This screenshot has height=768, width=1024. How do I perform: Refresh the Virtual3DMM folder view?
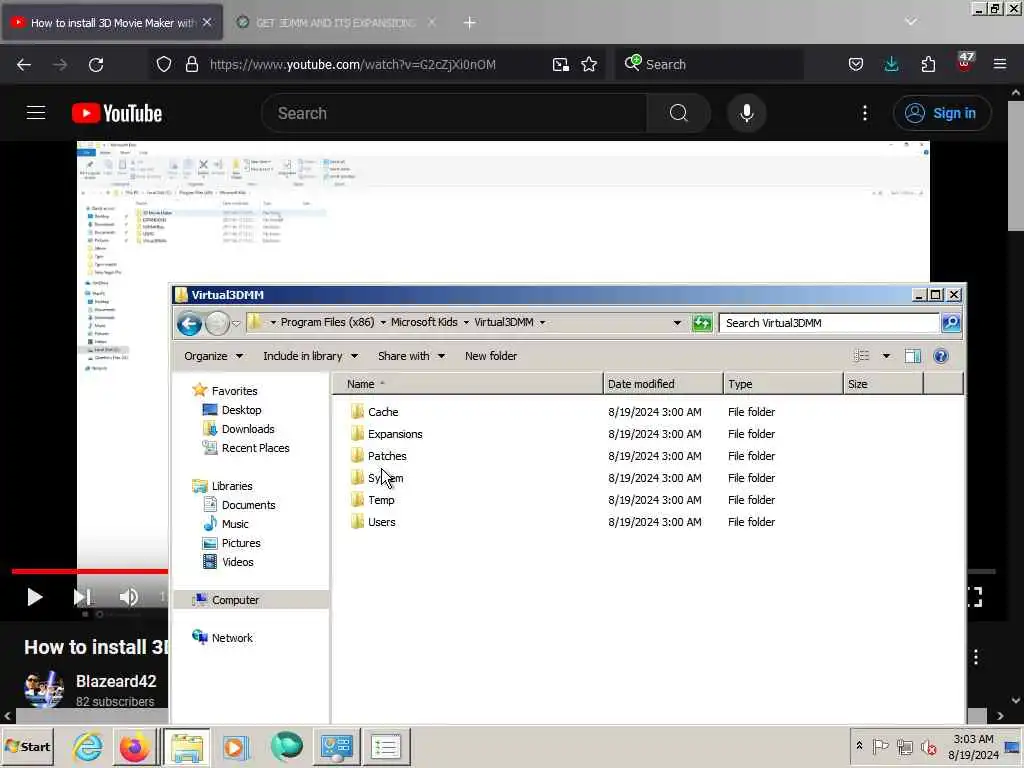[x=702, y=323]
